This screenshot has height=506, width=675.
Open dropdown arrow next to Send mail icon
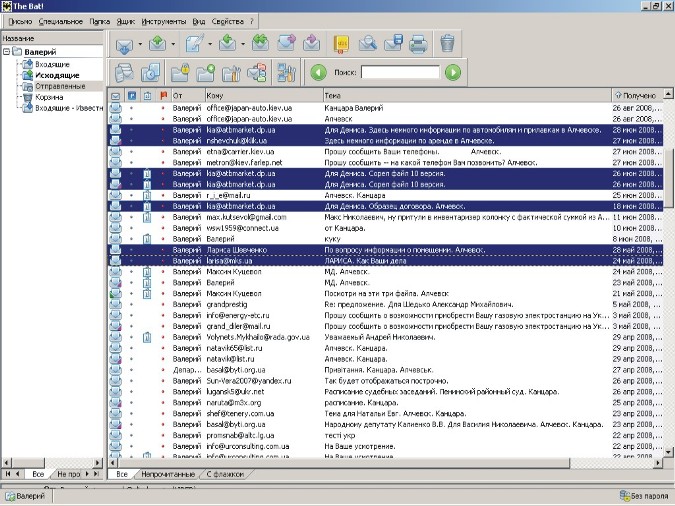(173, 44)
